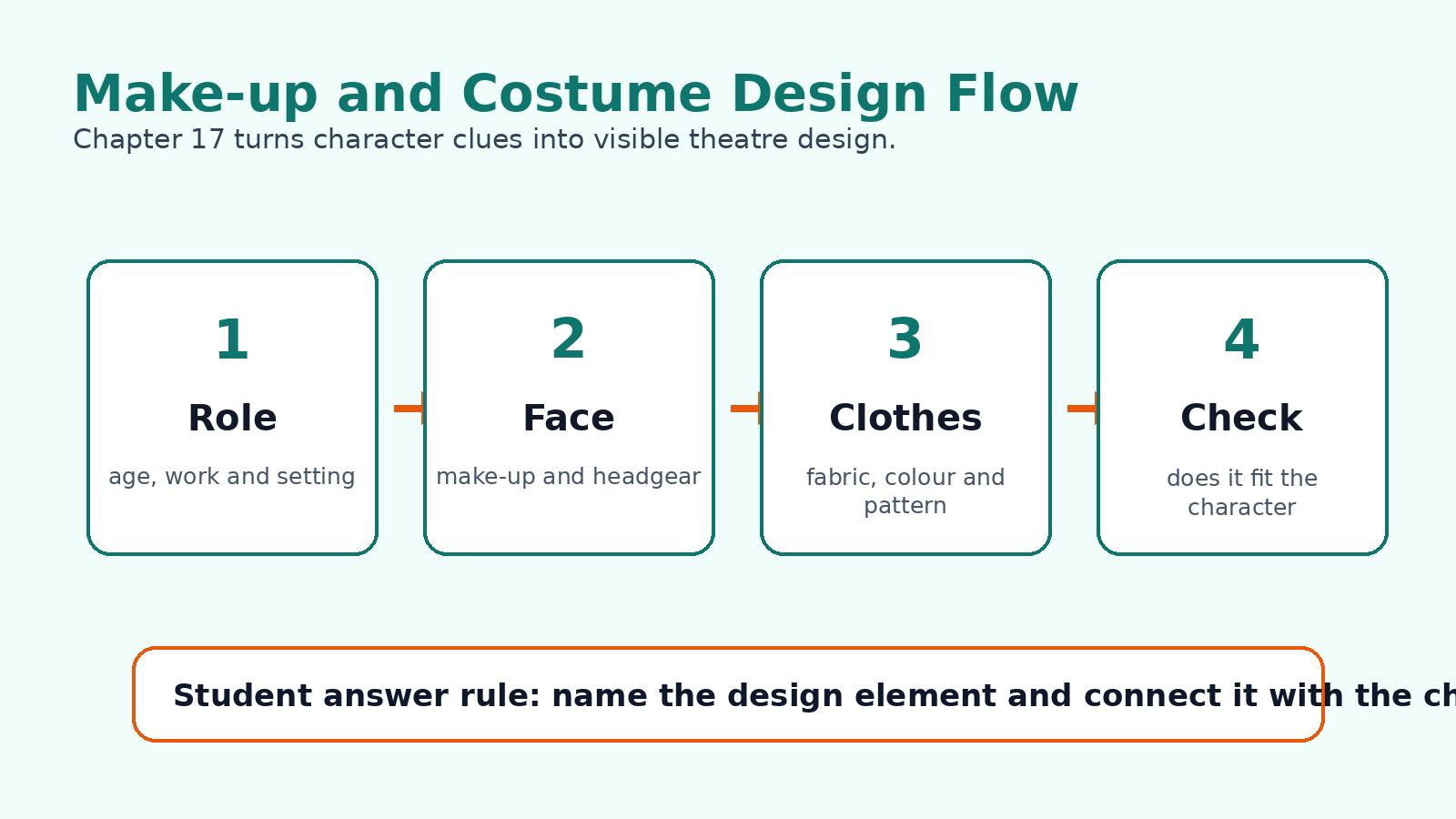Click the 'Check' step heading

1242,419
